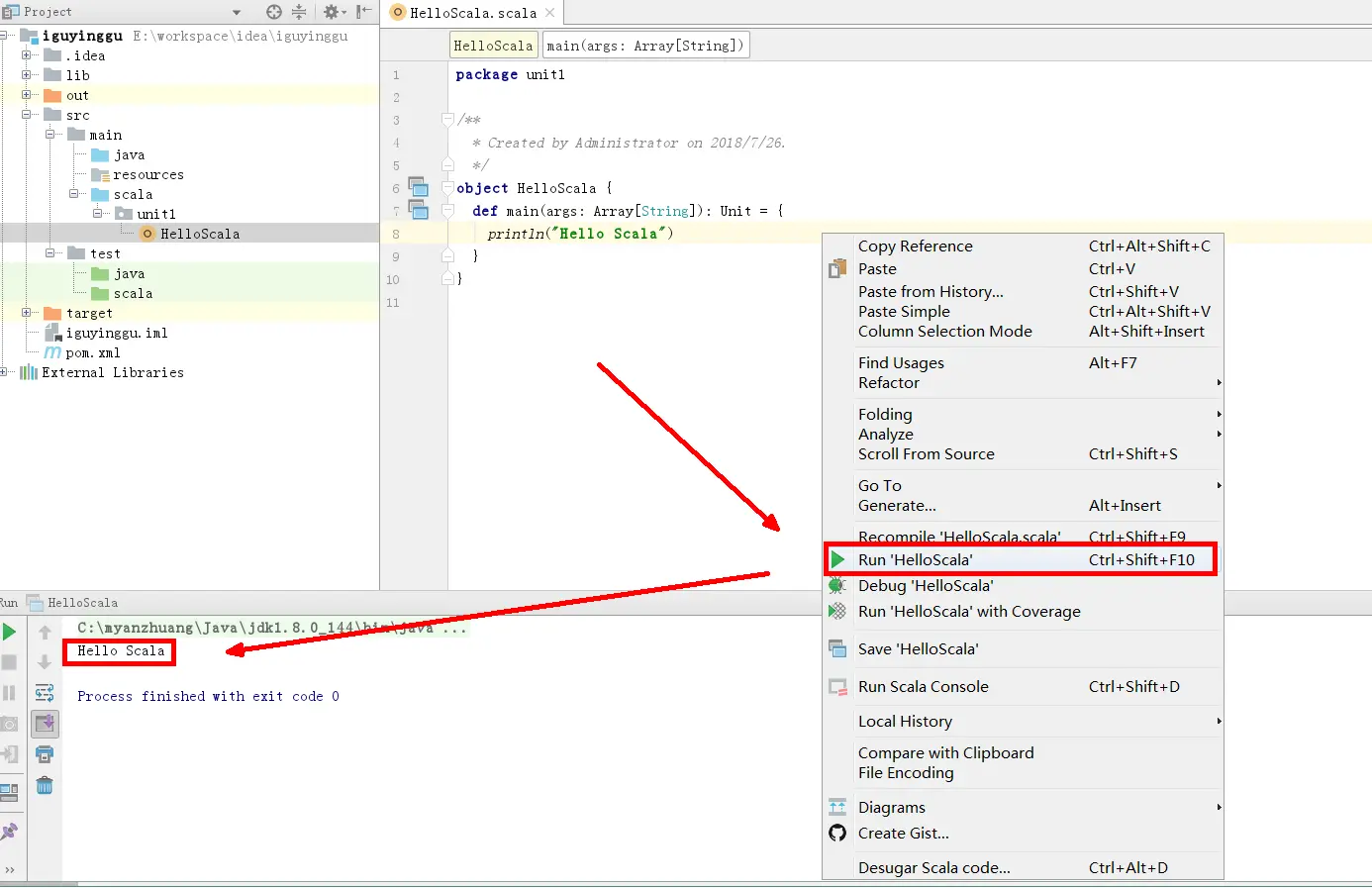This screenshot has width=1372, height=888.
Task: Open the Refactor submenu
Action: [x=1023, y=382]
